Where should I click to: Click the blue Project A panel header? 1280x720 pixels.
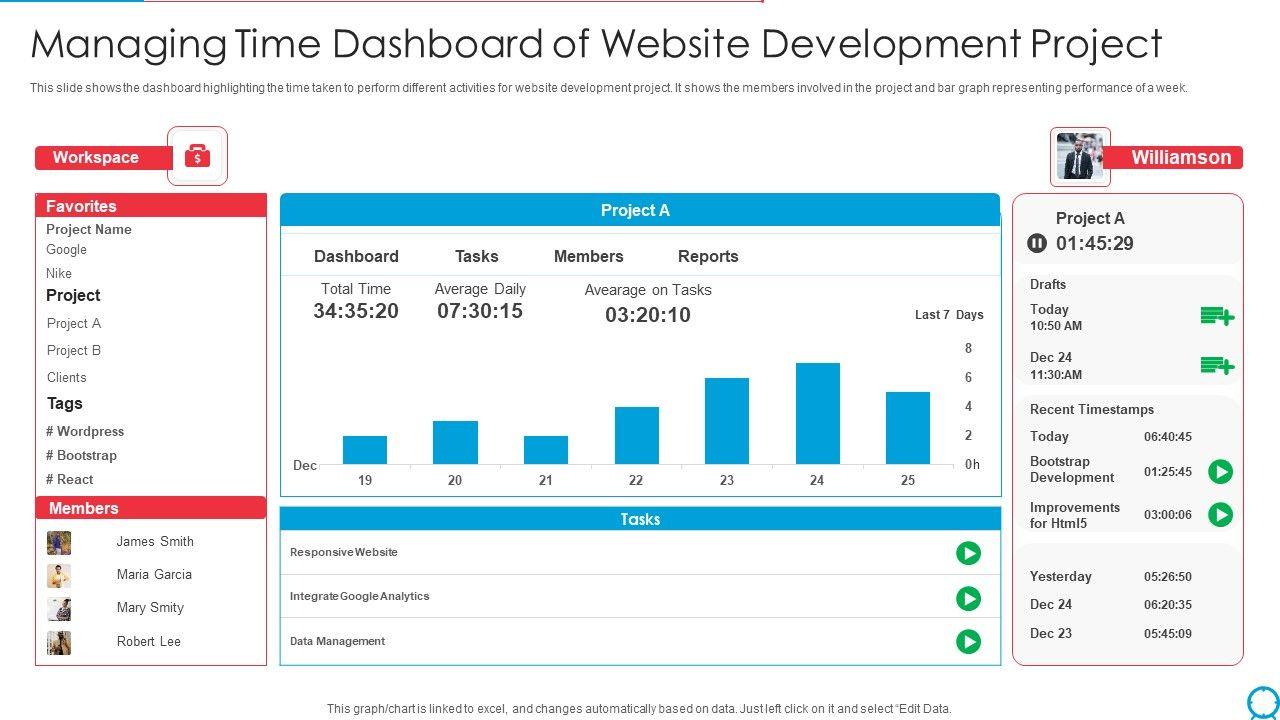pyautogui.click(x=640, y=210)
